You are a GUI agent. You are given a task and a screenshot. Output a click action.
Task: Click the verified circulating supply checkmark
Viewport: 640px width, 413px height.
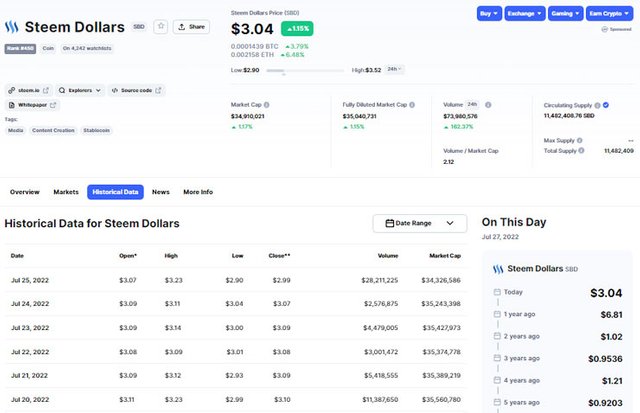tap(606, 105)
